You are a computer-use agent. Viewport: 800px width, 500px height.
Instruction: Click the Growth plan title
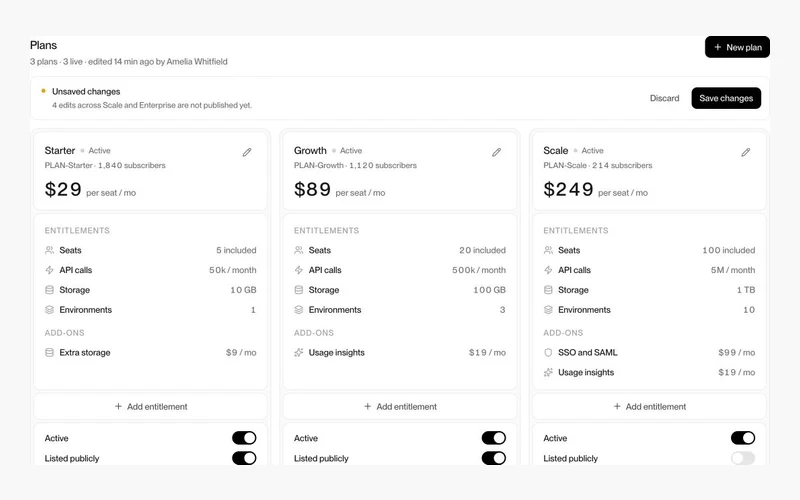click(x=310, y=151)
